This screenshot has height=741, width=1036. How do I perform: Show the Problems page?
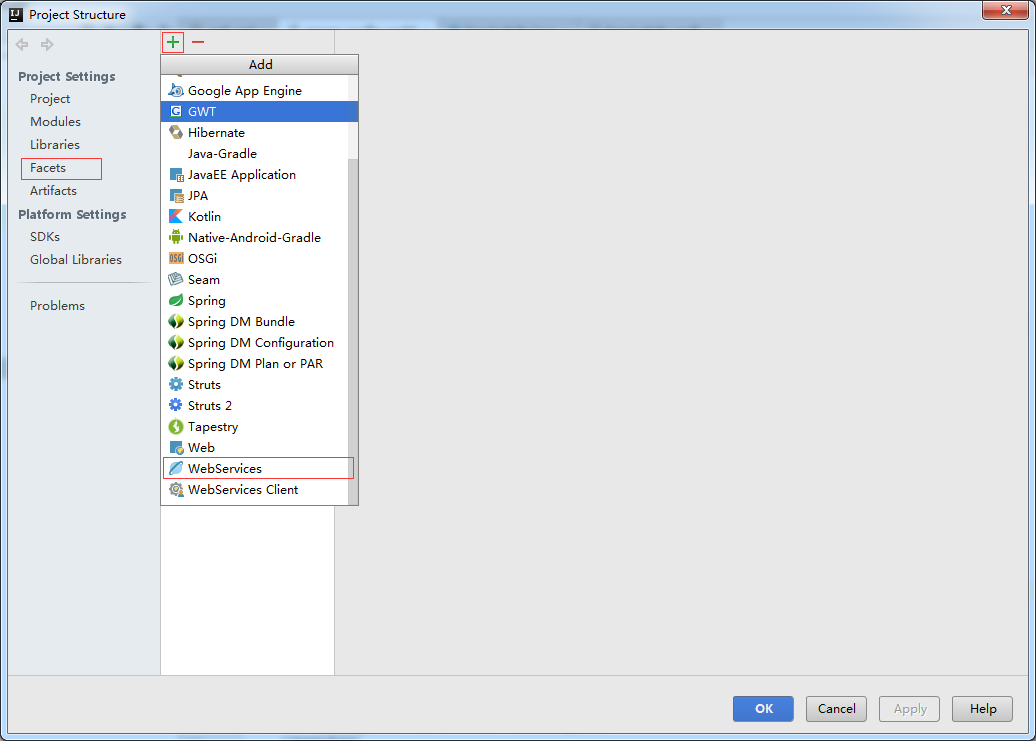click(57, 306)
